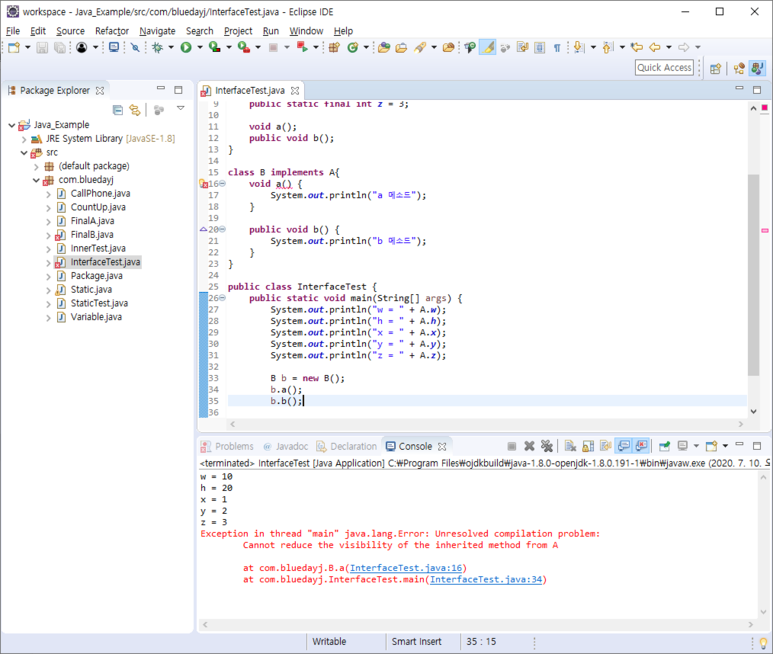
Task: Click the Open Type icon
Action: click(384, 47)
